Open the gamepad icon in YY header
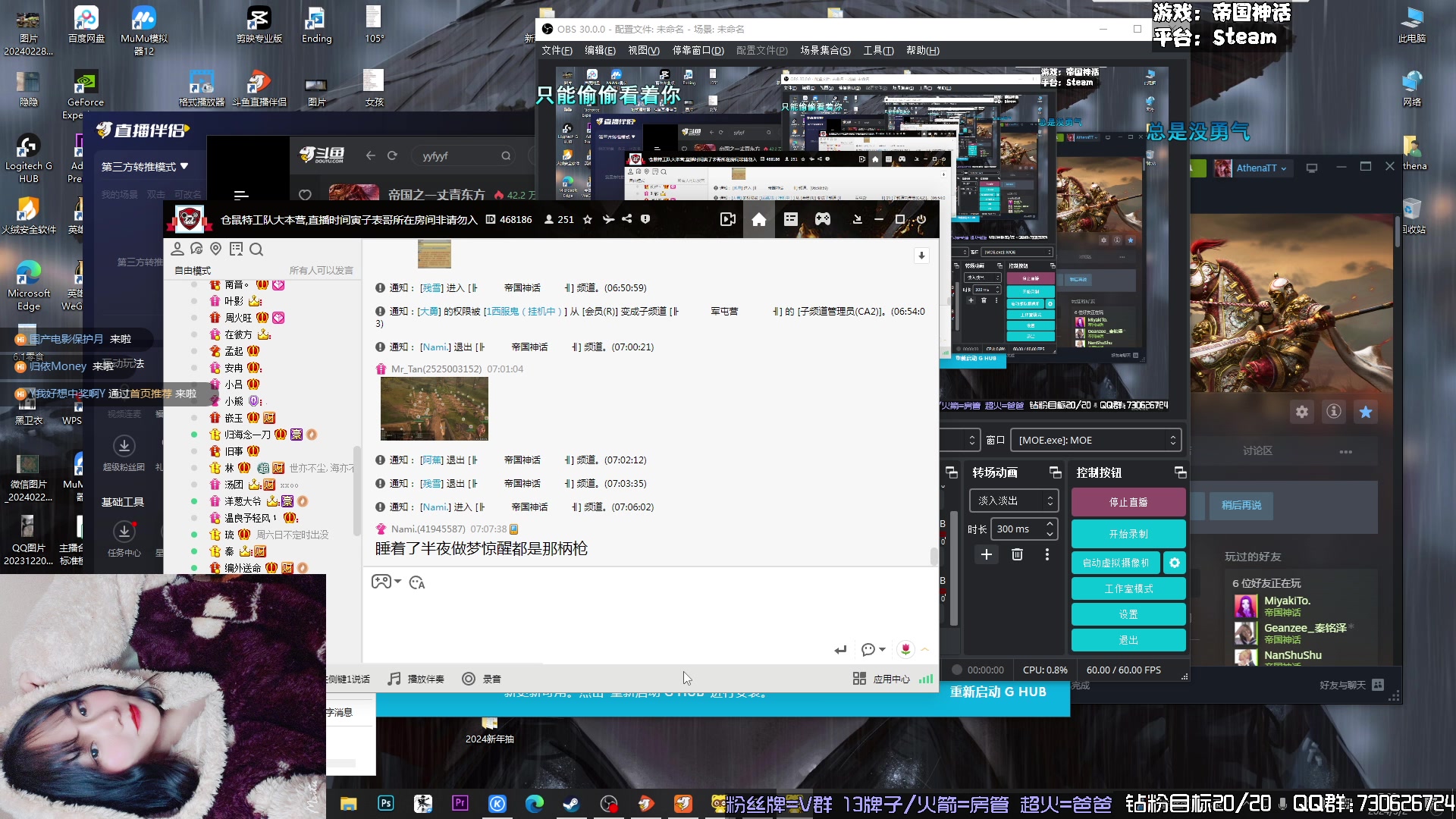Viewport: 1456px width, 819px height. 823,220
